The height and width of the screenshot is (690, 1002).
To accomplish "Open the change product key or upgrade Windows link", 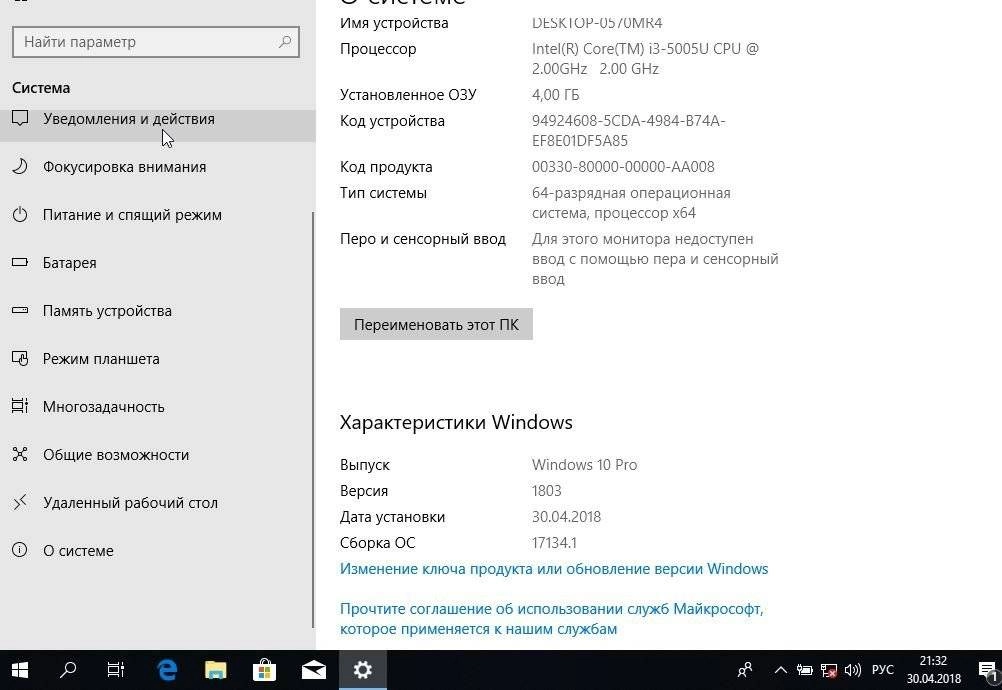I will (554, 569).
